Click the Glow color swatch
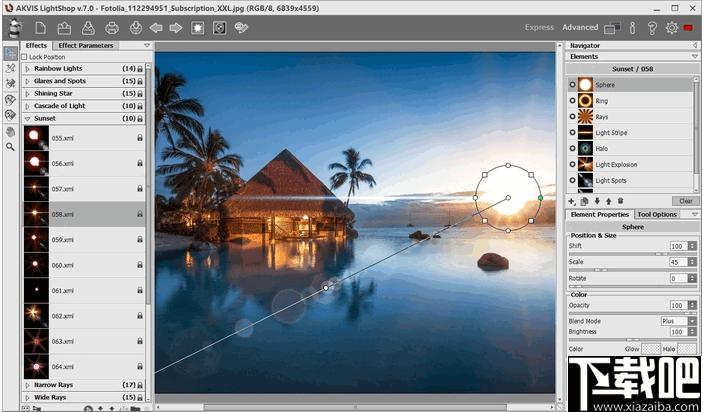Viewport: 703px width, 412px height. click(x=651, y=348)
